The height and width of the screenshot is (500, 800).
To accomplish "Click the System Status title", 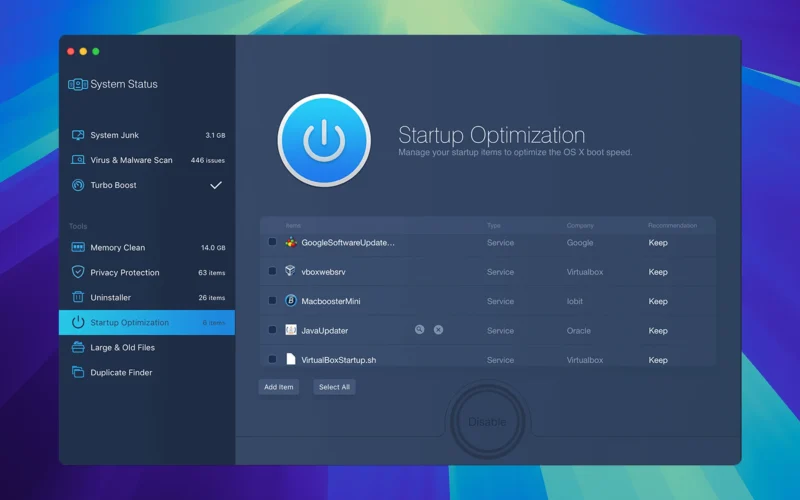I will [x=124, y=84].
